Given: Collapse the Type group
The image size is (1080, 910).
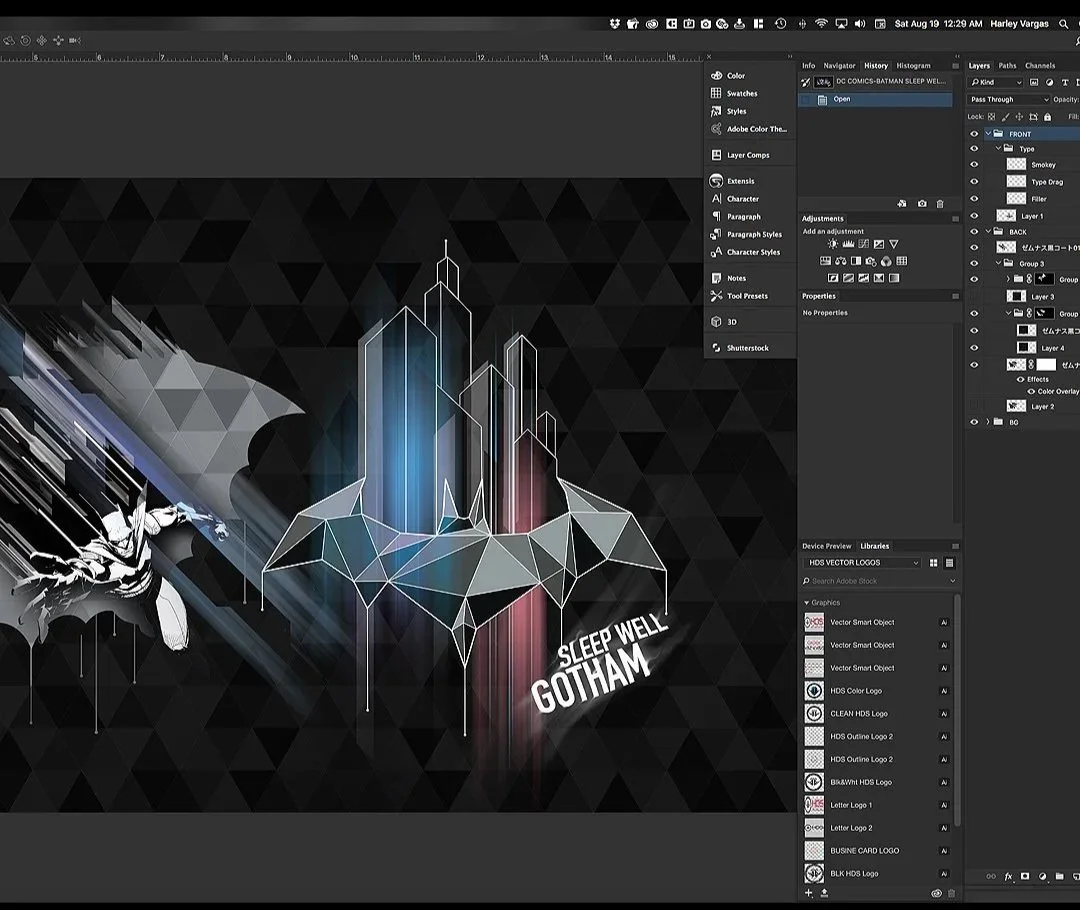Looking at the screenshot, I should 999,148.
